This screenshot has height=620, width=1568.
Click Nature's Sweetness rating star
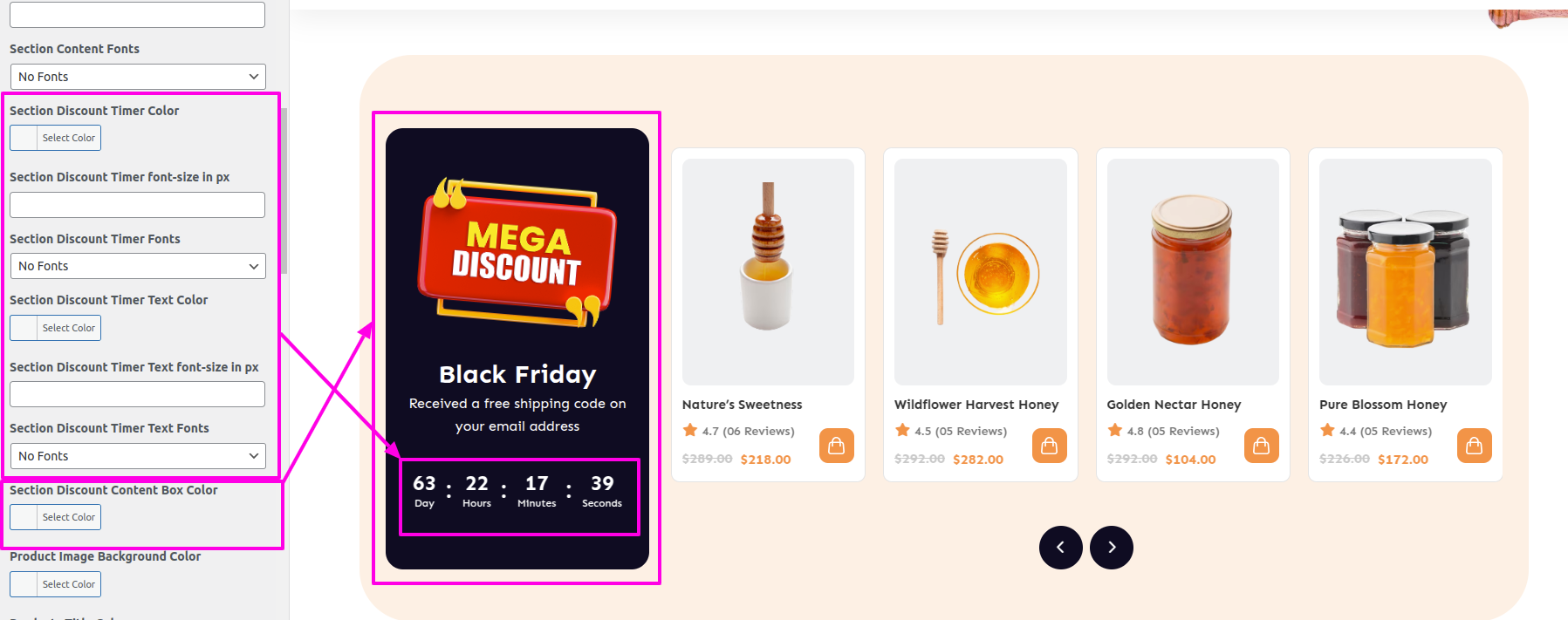pos(690,430)
